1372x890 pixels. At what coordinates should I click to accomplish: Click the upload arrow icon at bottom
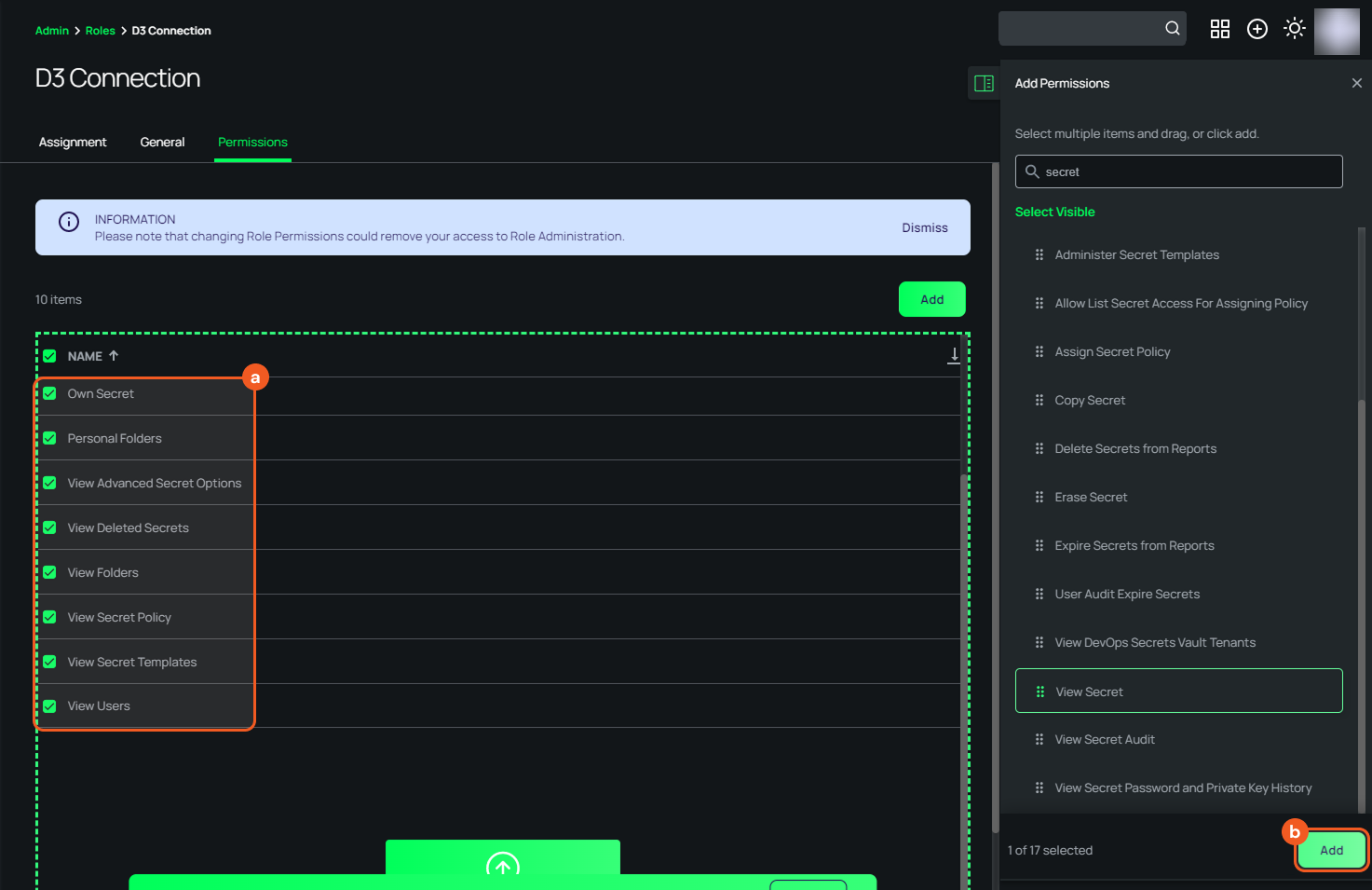tap(503, 865)
